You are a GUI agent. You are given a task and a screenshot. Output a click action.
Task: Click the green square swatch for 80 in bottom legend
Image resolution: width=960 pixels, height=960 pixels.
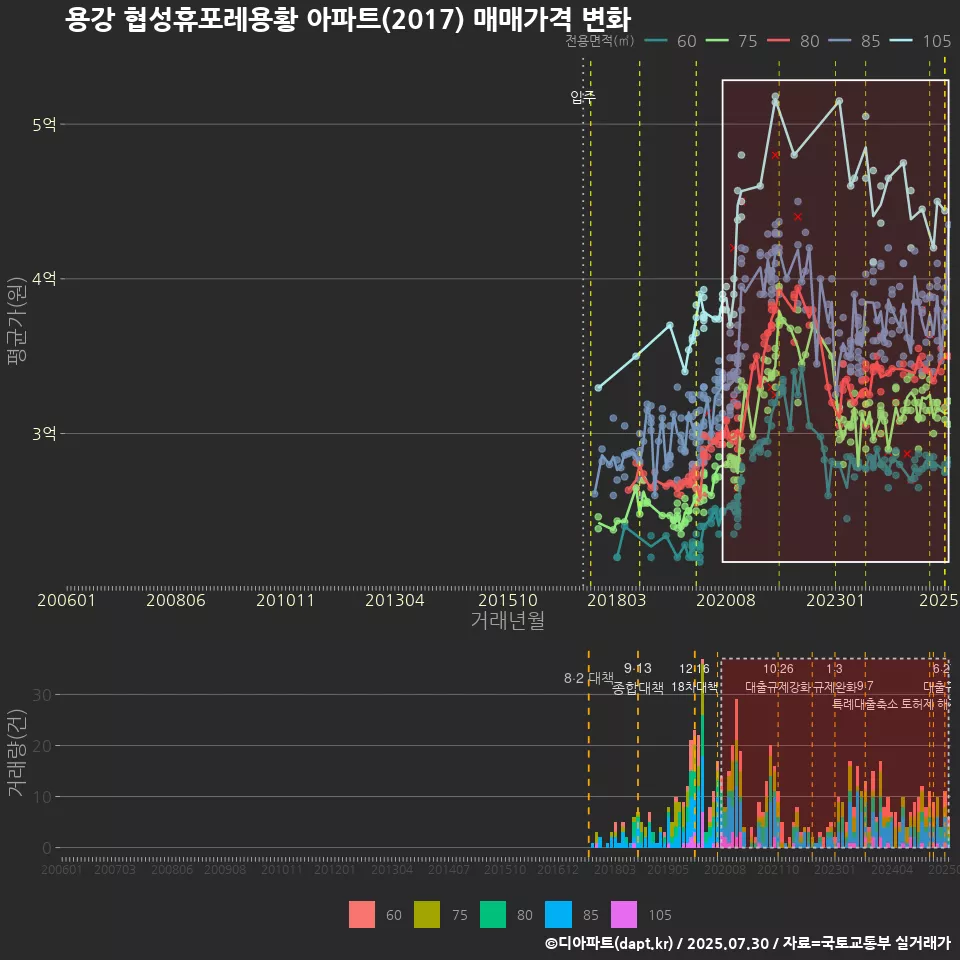tap(493, 915)
